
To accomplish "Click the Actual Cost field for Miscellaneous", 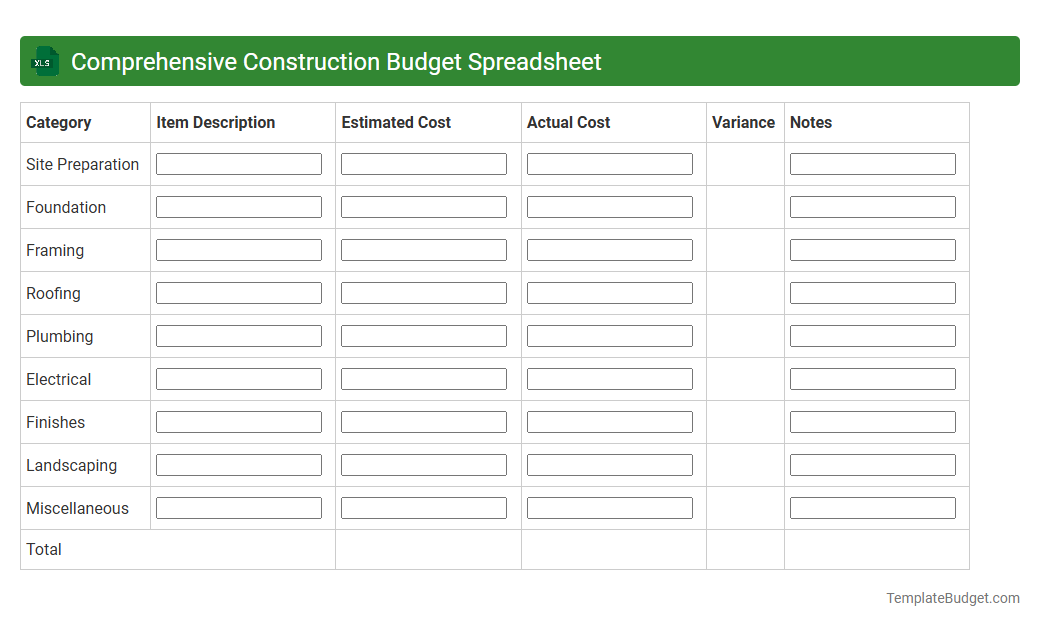I will click(609, 507).
